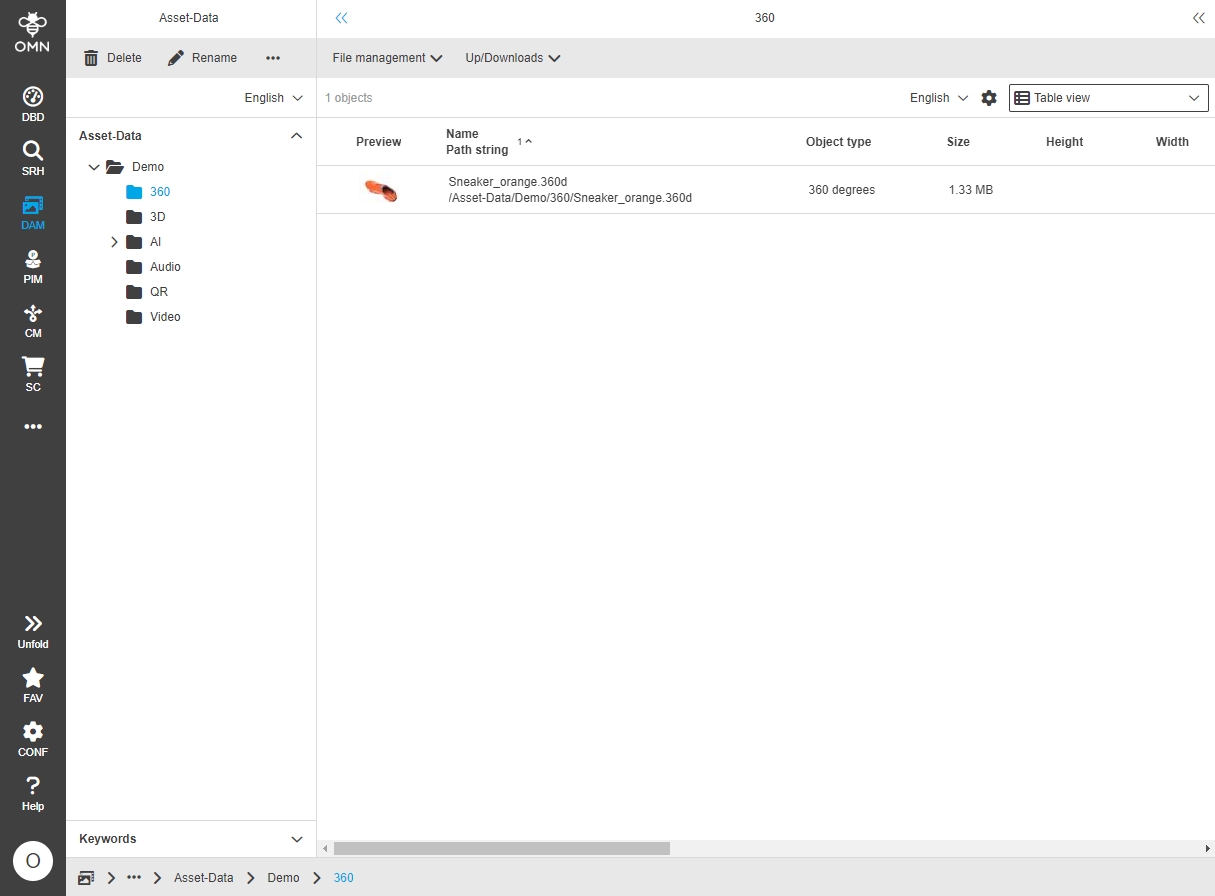Unfold the left navigation sidebar
The image size is (1215, 896).
click(33, 631)
